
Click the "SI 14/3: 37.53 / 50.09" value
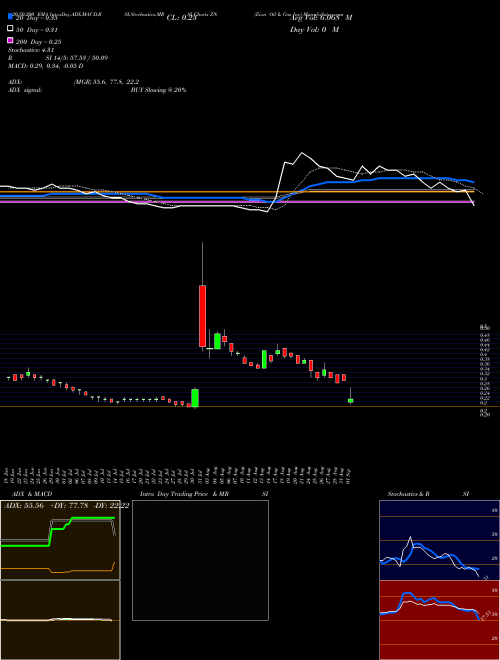77,58
